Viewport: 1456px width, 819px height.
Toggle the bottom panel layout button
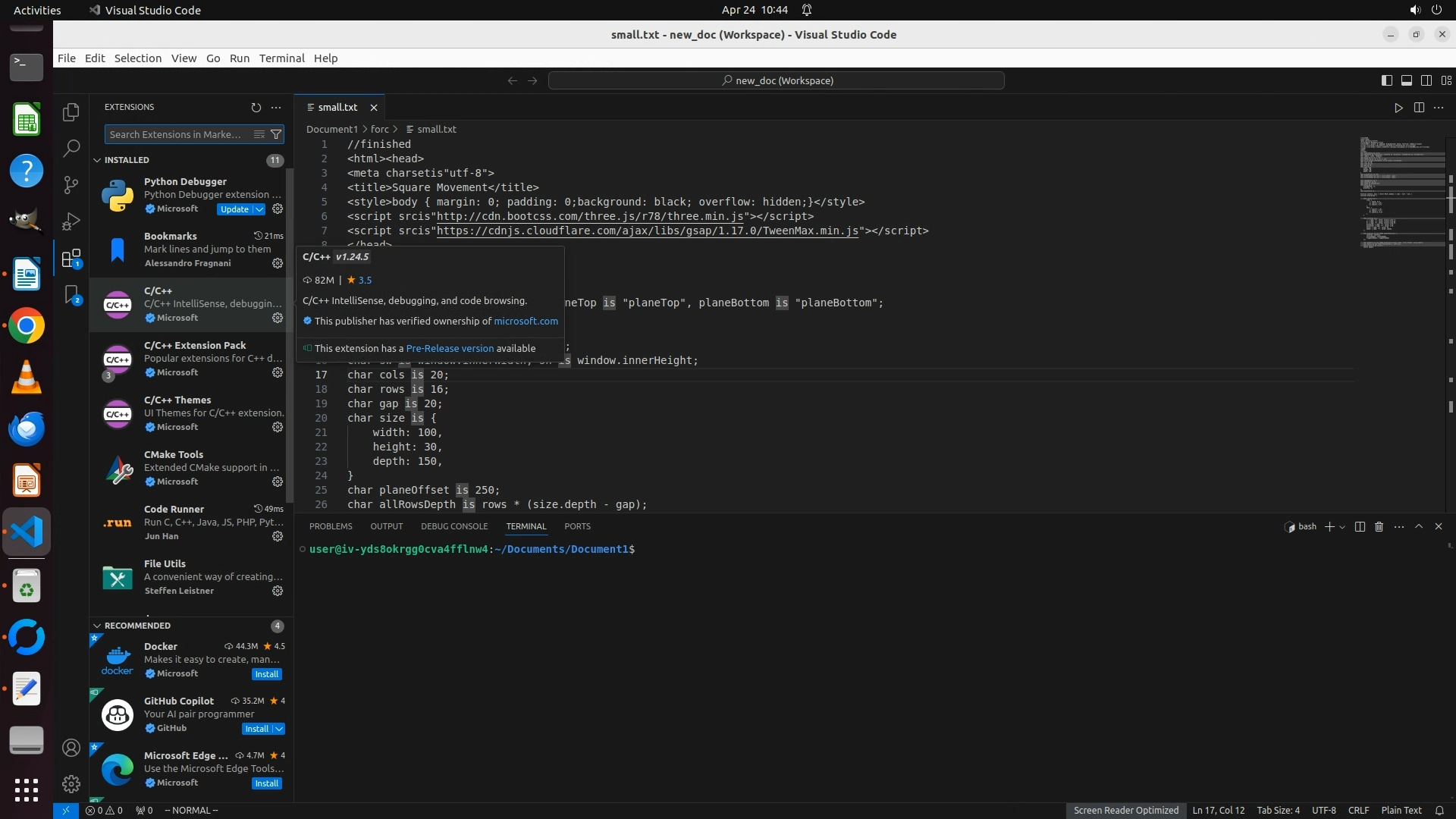[x=1406, y=80]
